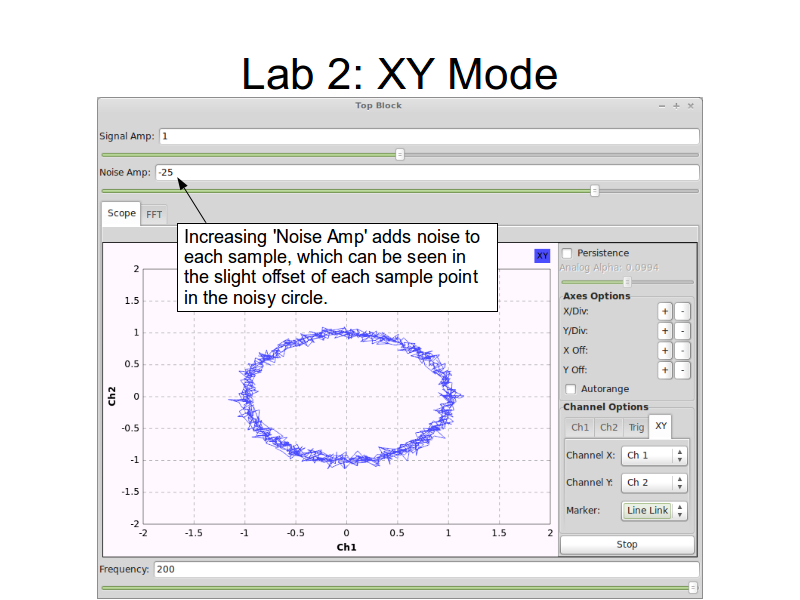Decrease Y/Div with minus button
The height and width of the screenshot is (600, 800).
pyautogui.click(x=682, y=331)
